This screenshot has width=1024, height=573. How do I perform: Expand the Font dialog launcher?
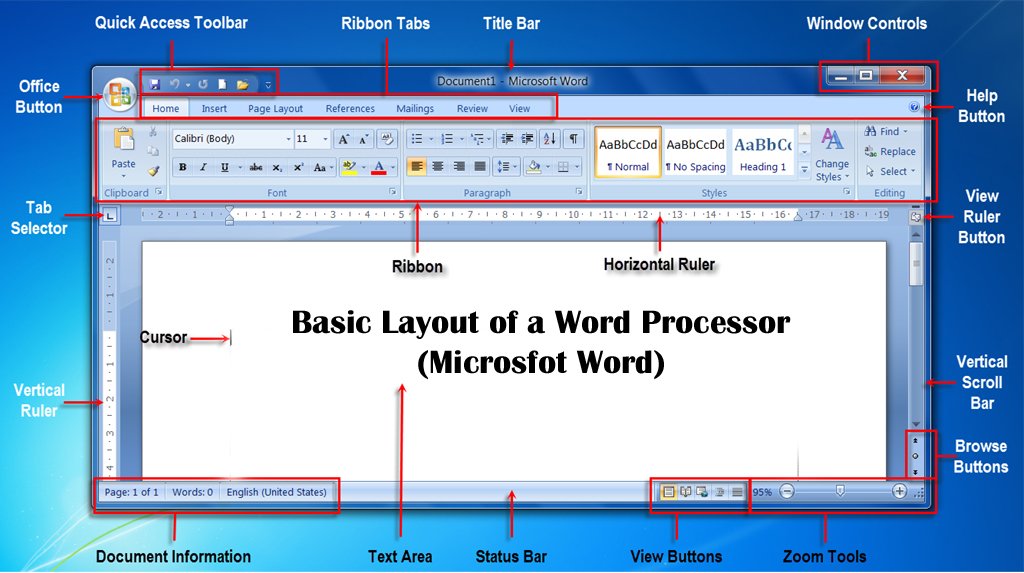pos(392,192)
